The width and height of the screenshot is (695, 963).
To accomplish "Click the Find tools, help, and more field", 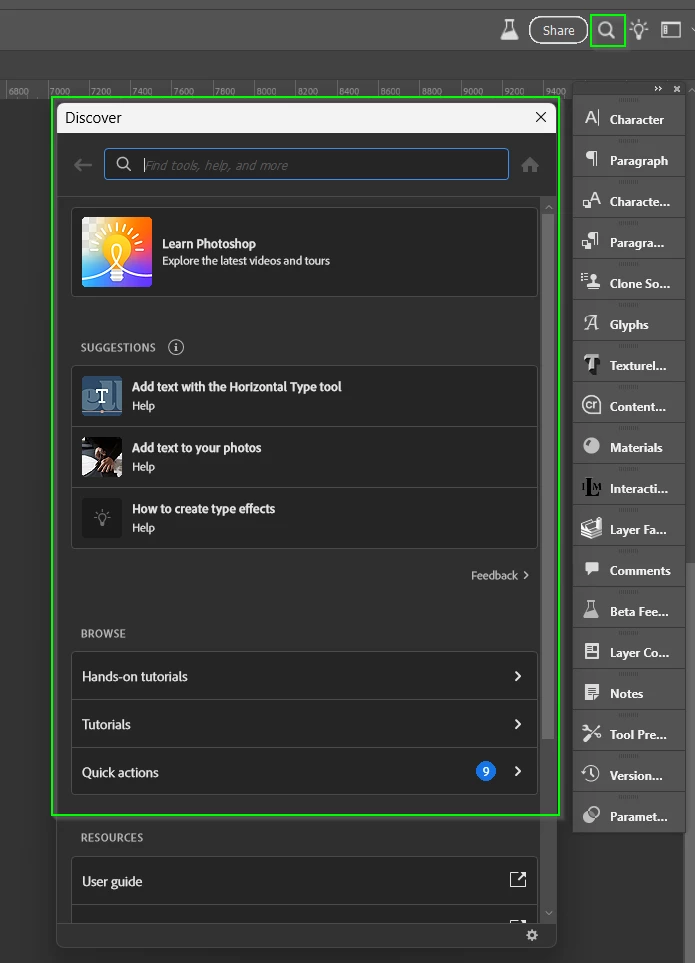I will pos(306,164).
